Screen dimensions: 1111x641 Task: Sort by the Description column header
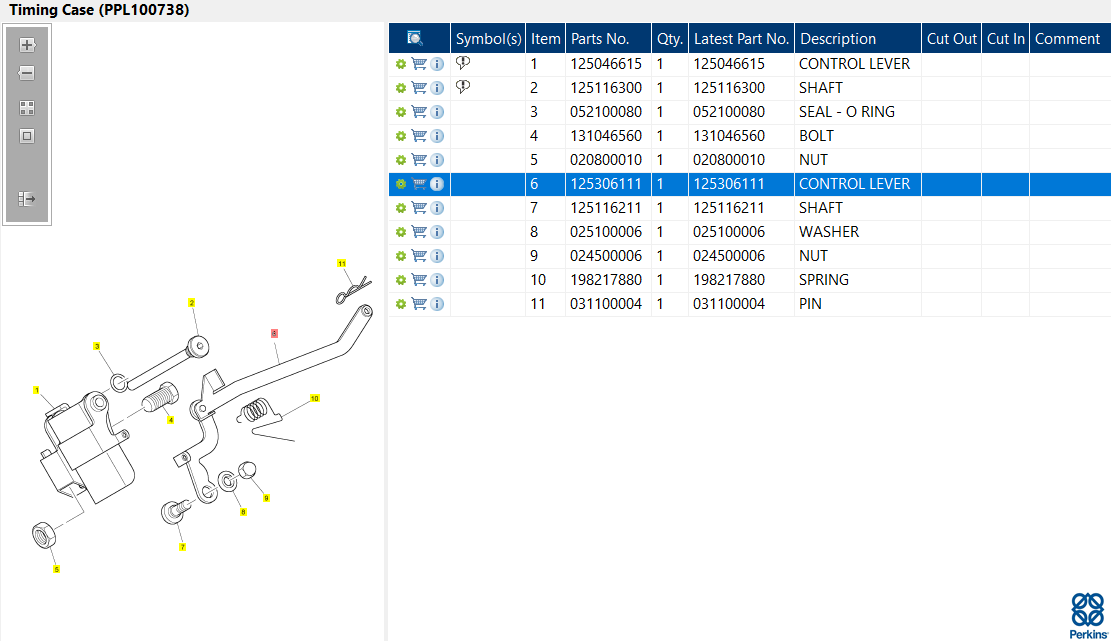click(x=858, y=38)
